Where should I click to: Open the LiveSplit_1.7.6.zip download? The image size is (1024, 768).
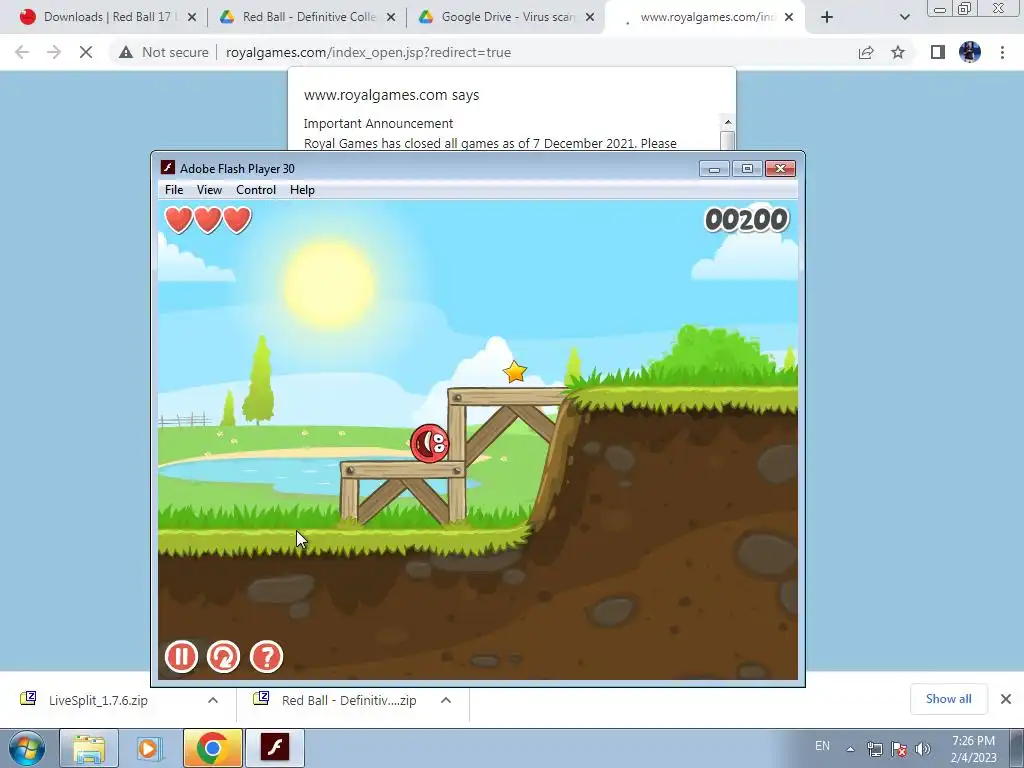[98, 700]
